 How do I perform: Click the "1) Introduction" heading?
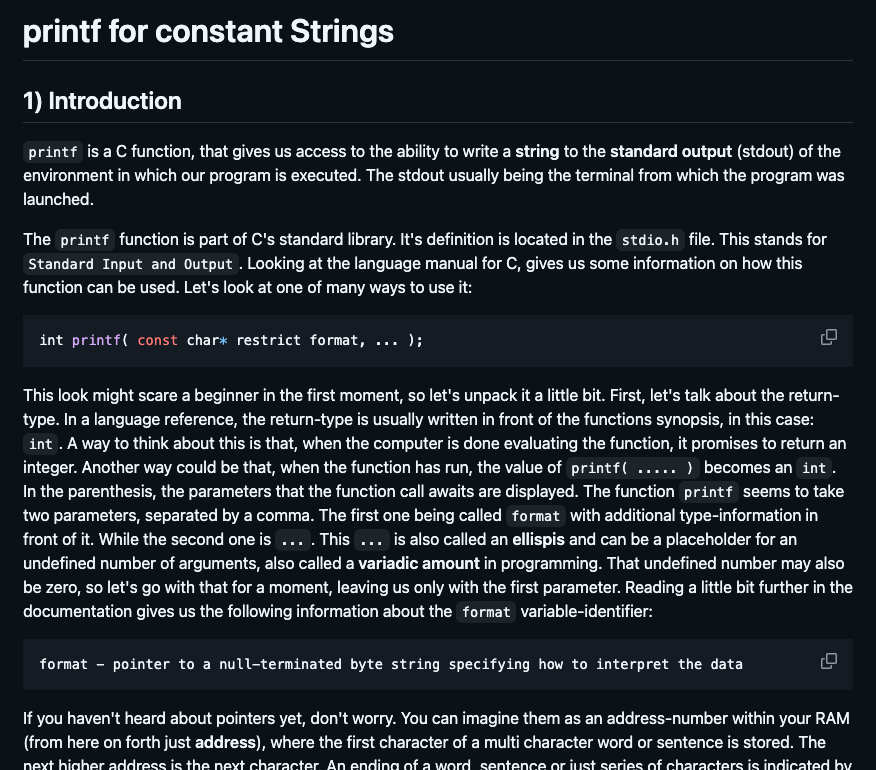(102, 101)
